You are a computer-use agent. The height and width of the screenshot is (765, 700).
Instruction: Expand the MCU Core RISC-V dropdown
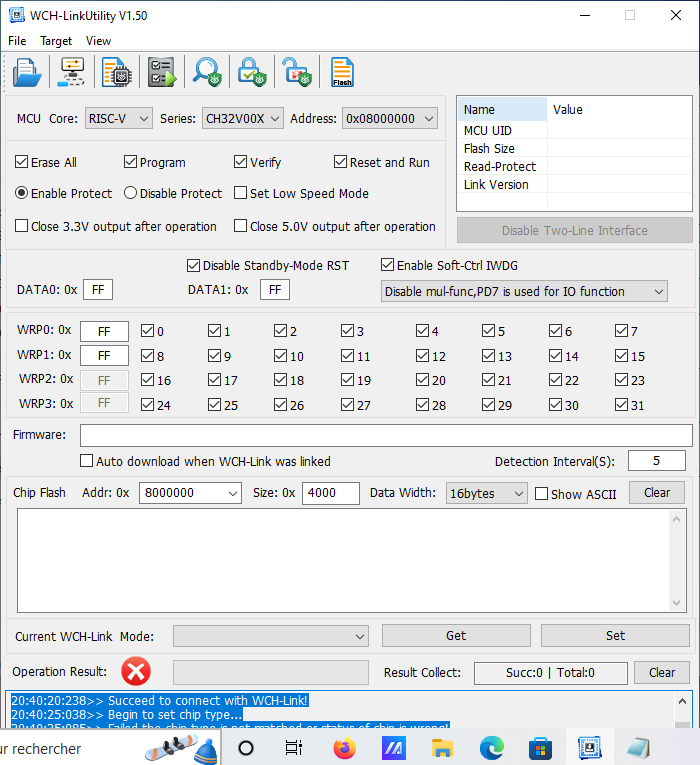pos(118,118)
